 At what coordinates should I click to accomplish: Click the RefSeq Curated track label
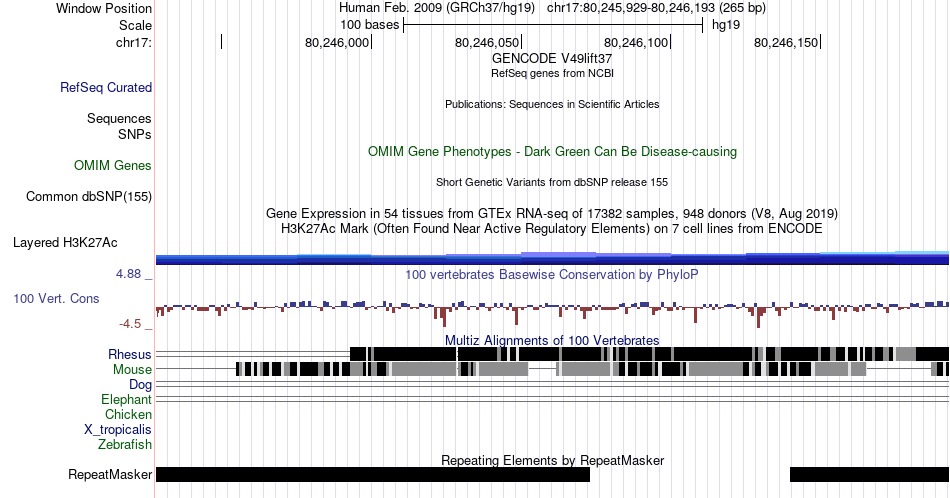click(x=106, y=87)
